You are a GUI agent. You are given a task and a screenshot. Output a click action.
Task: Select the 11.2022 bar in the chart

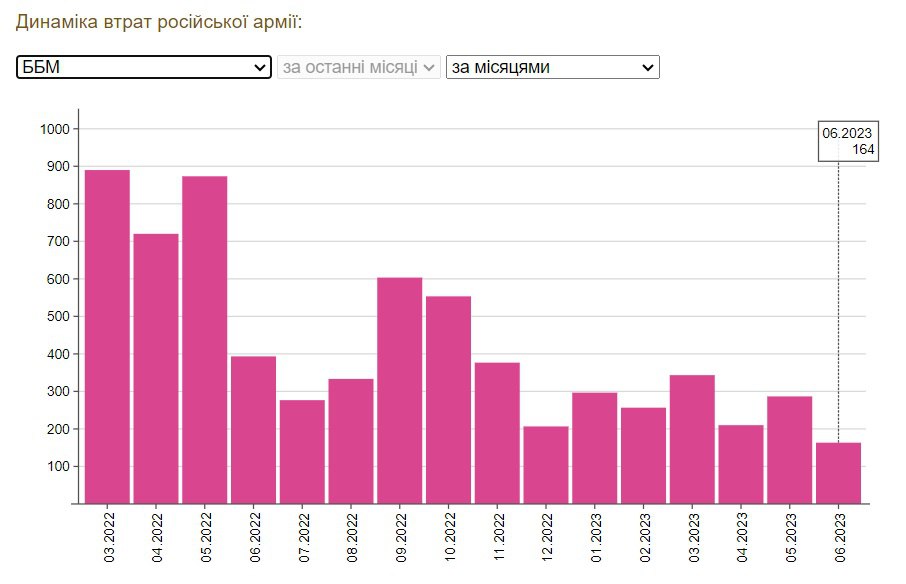click(x=497, y=433)
